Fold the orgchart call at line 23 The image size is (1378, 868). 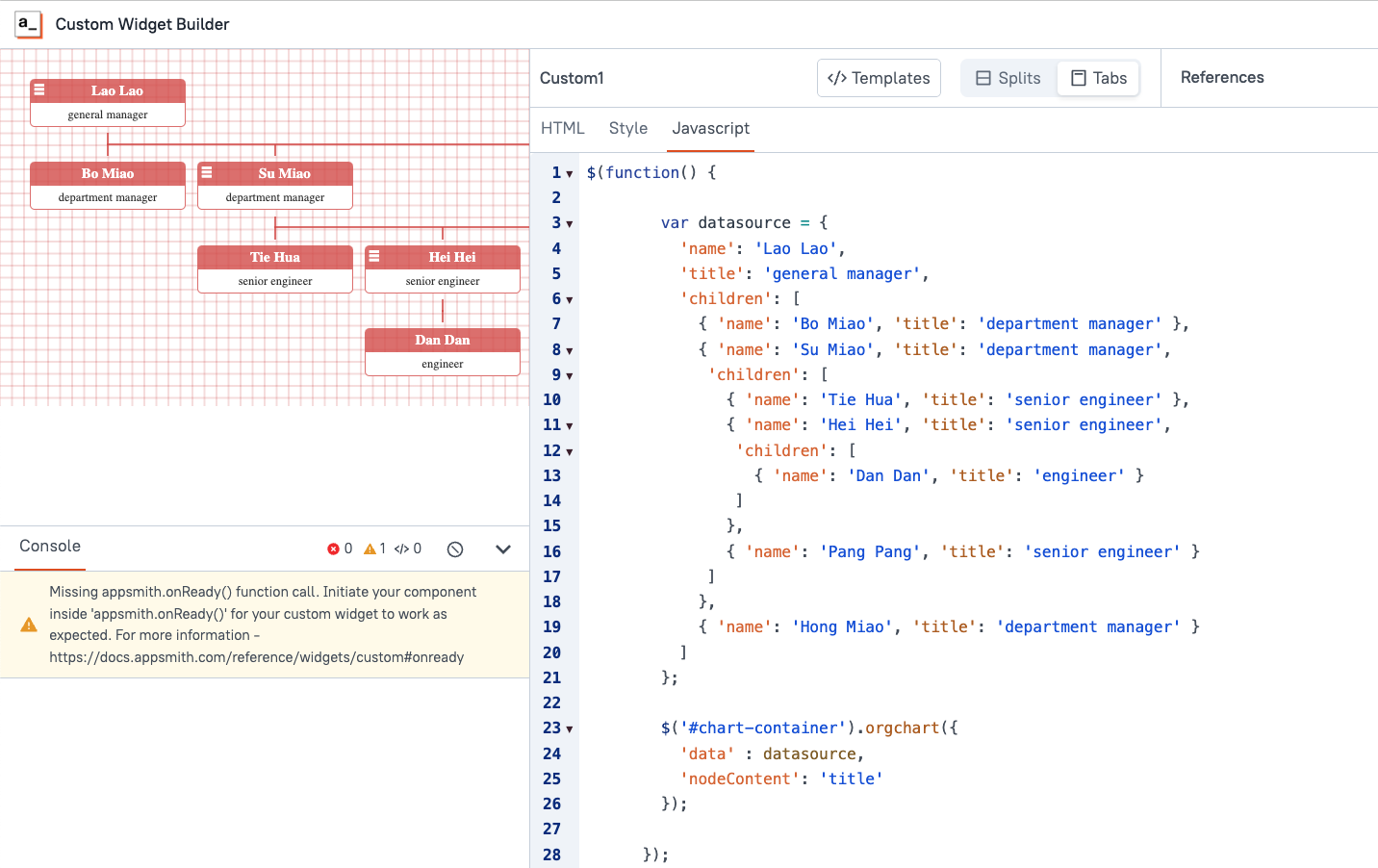pyautogui.click(x=570, y=729)
